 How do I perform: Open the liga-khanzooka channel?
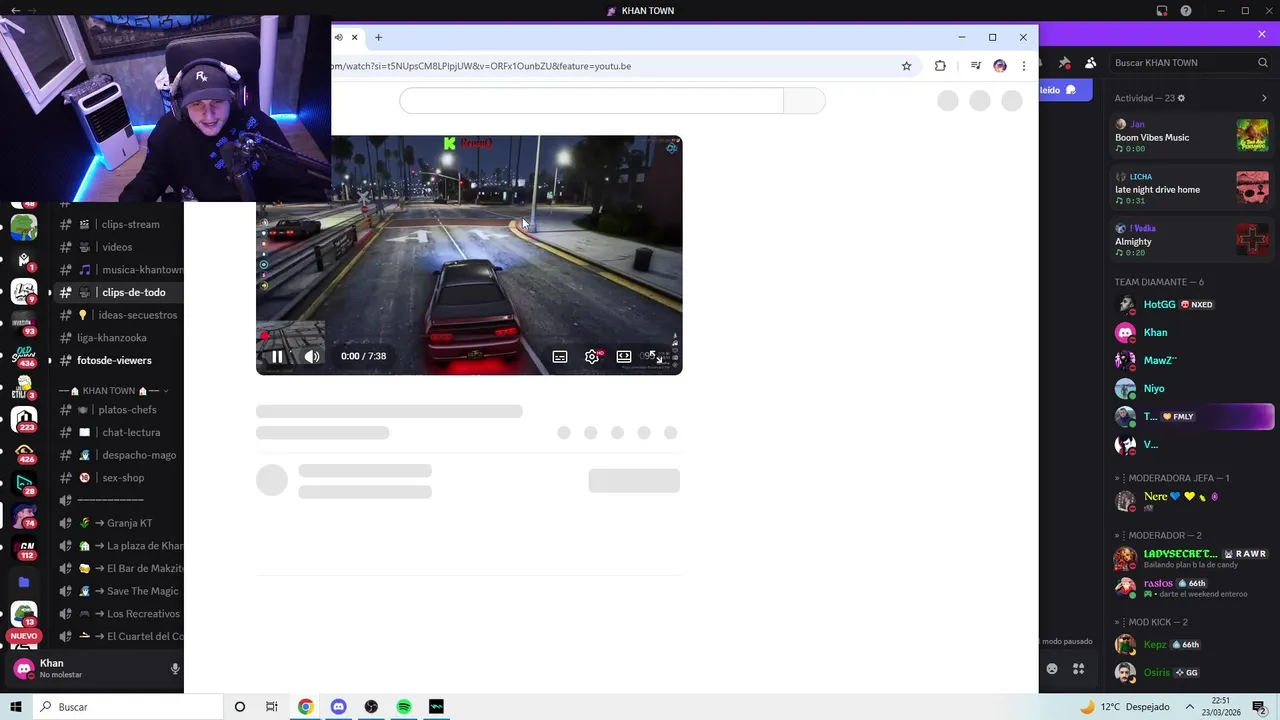[x=112, y=338]
